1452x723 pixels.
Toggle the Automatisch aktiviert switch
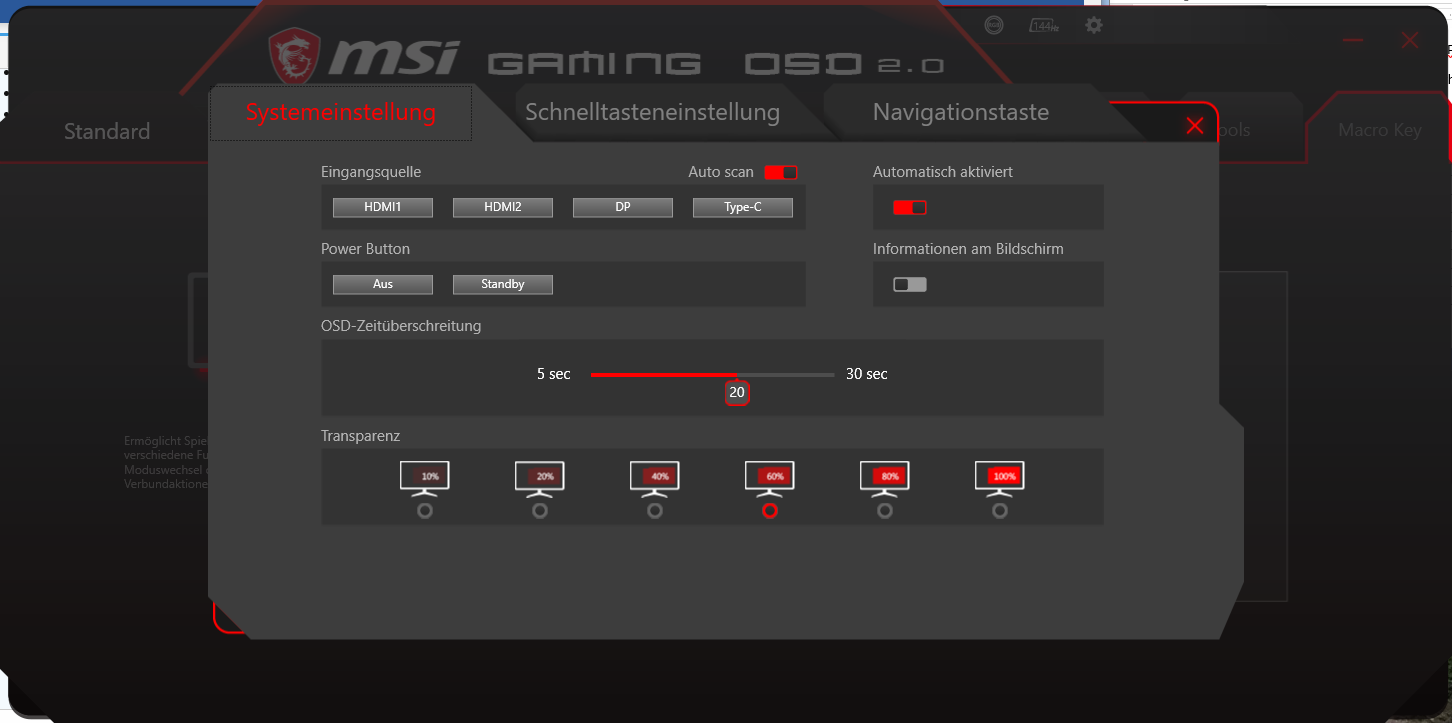910,207
